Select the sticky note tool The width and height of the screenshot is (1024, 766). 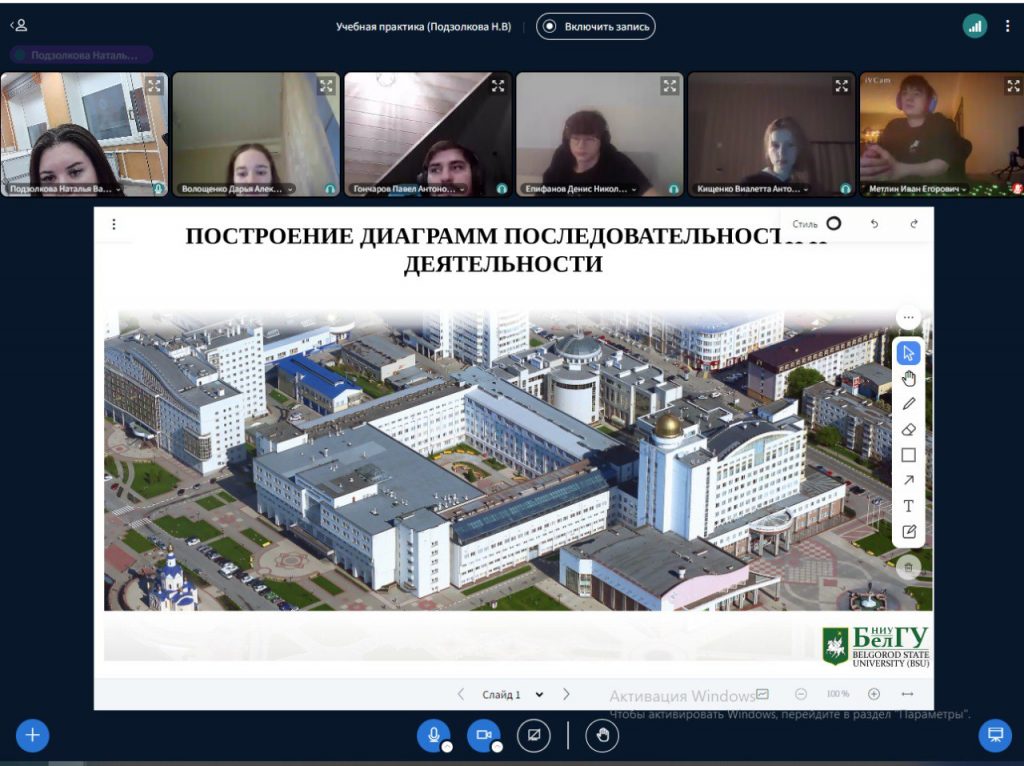tap(908, 532)
